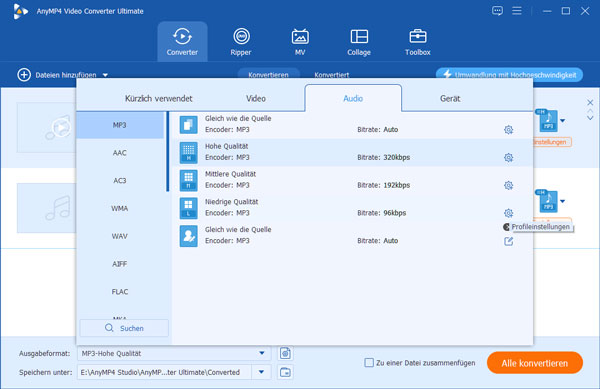Expand the Dateien hinzufügen dropdown arrow
Screen dimensions: 600x389
(x=105, y=75)
